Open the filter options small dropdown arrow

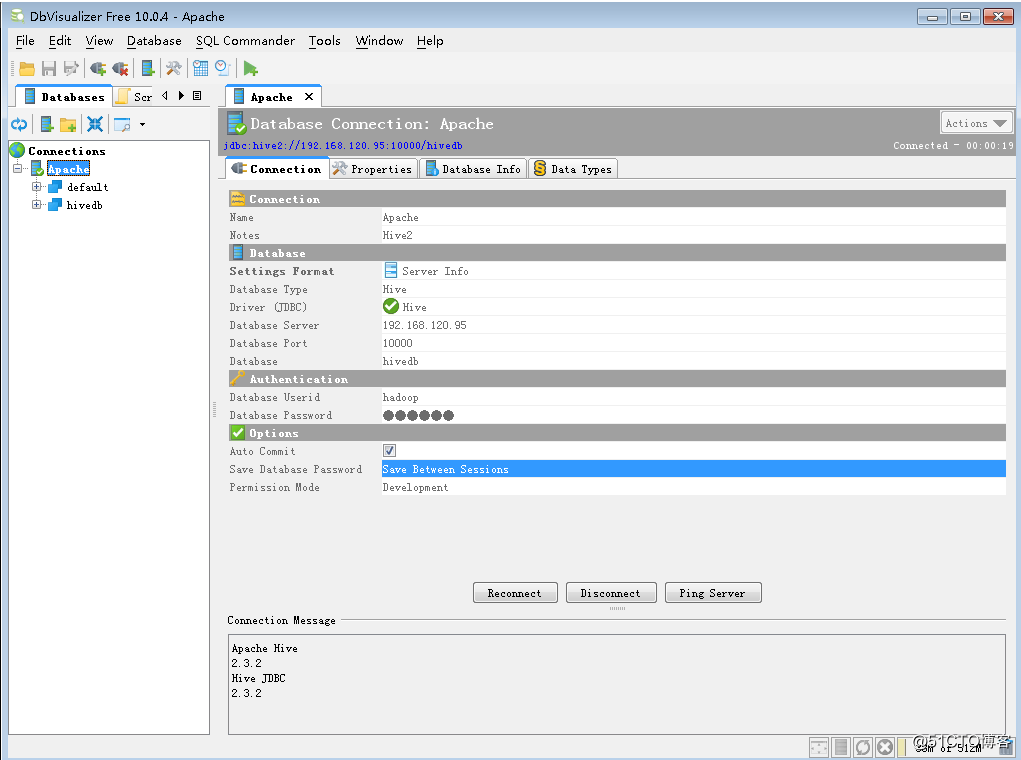click(x=142, y=124)
